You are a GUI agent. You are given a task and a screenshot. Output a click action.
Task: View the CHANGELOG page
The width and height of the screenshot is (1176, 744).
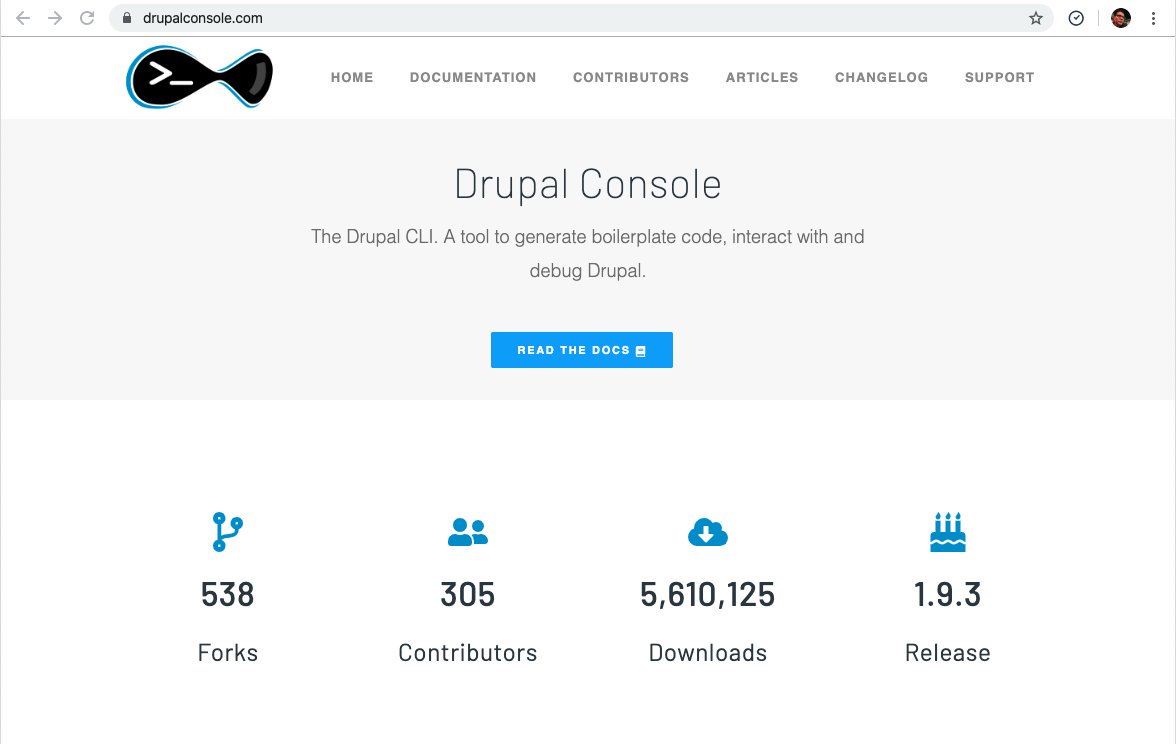881,77
